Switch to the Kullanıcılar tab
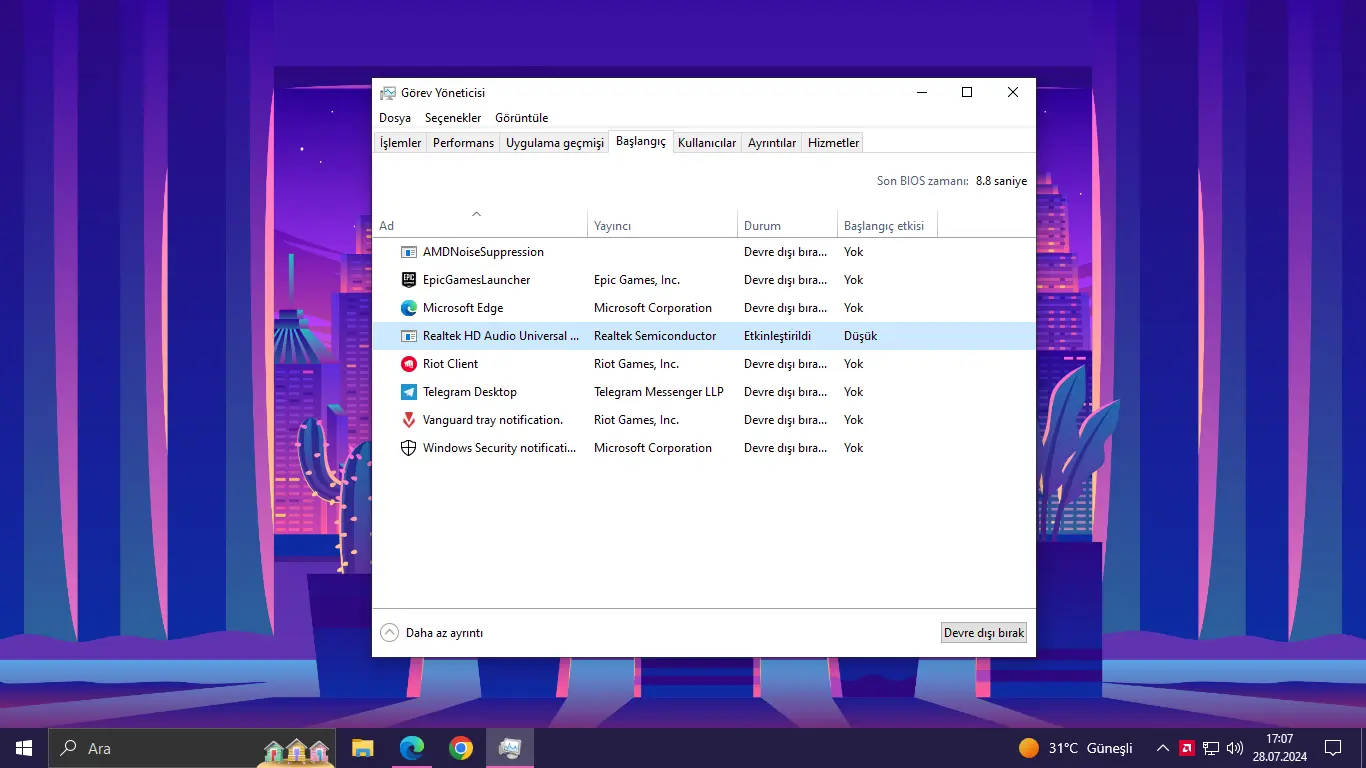The width and height of the screenshot is (1366, 768). [x=707, y=143]
